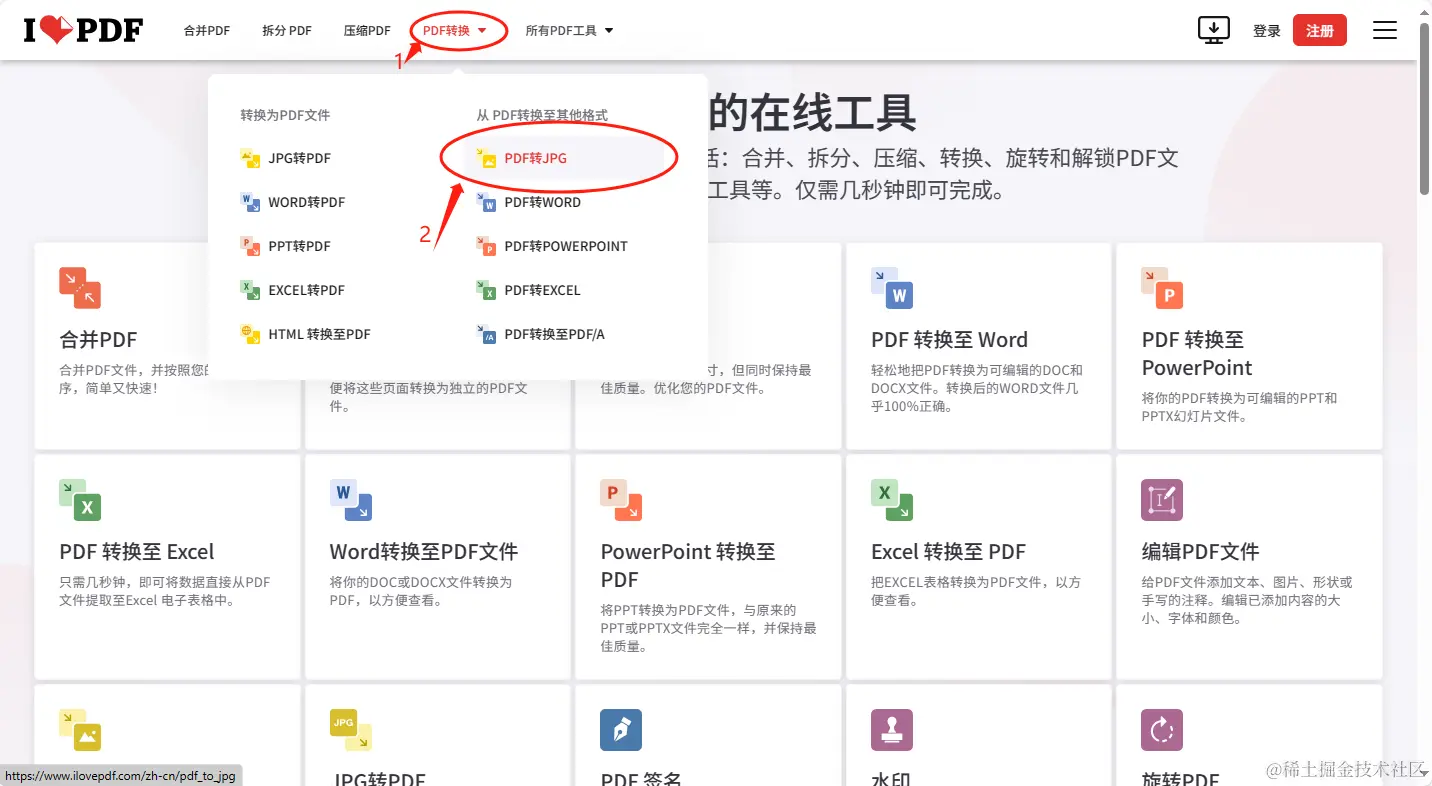Open the Word转换至PDF文件 card title
1432x786 pixels.
coord(424,552)
